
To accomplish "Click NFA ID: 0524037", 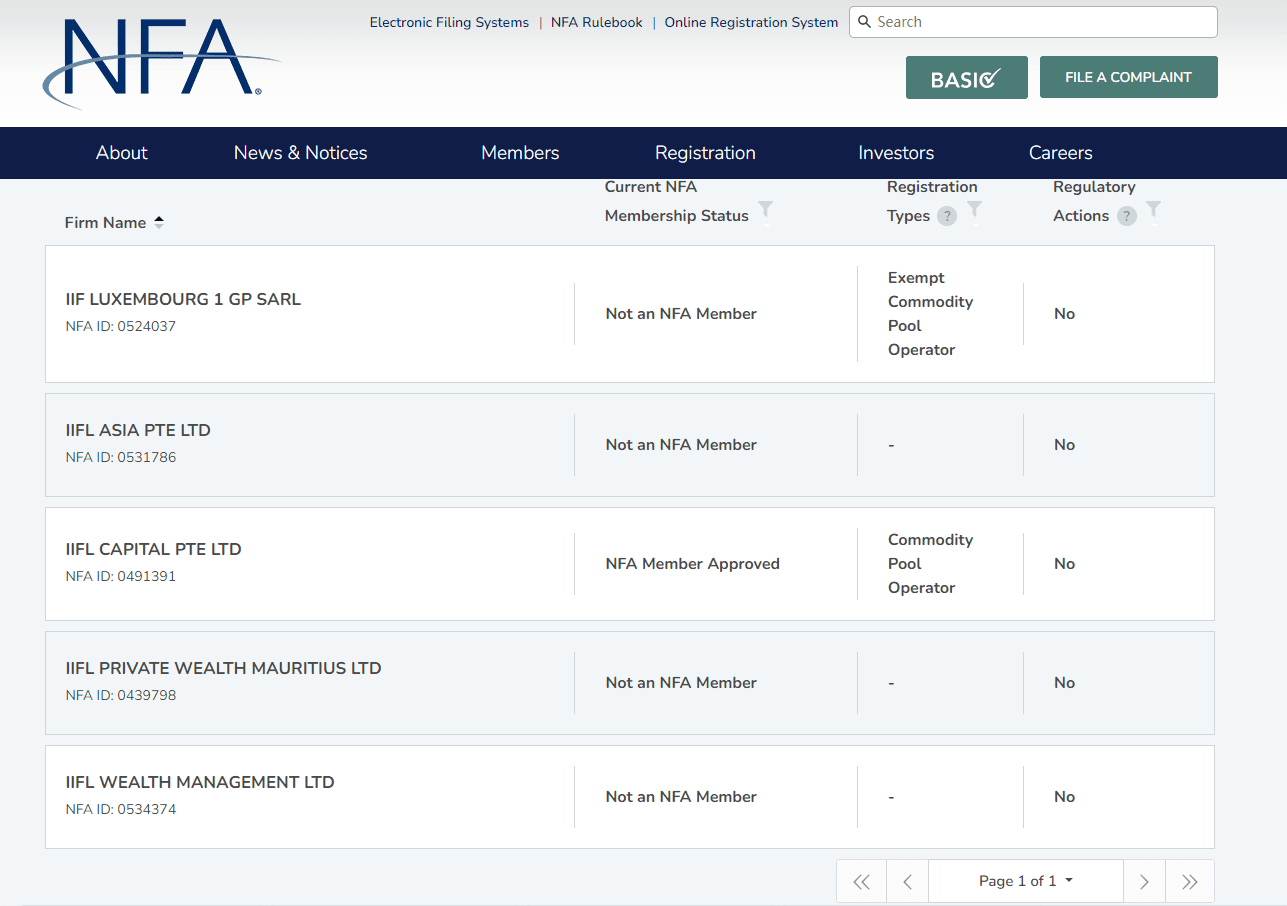I will [x=121, y=326].
